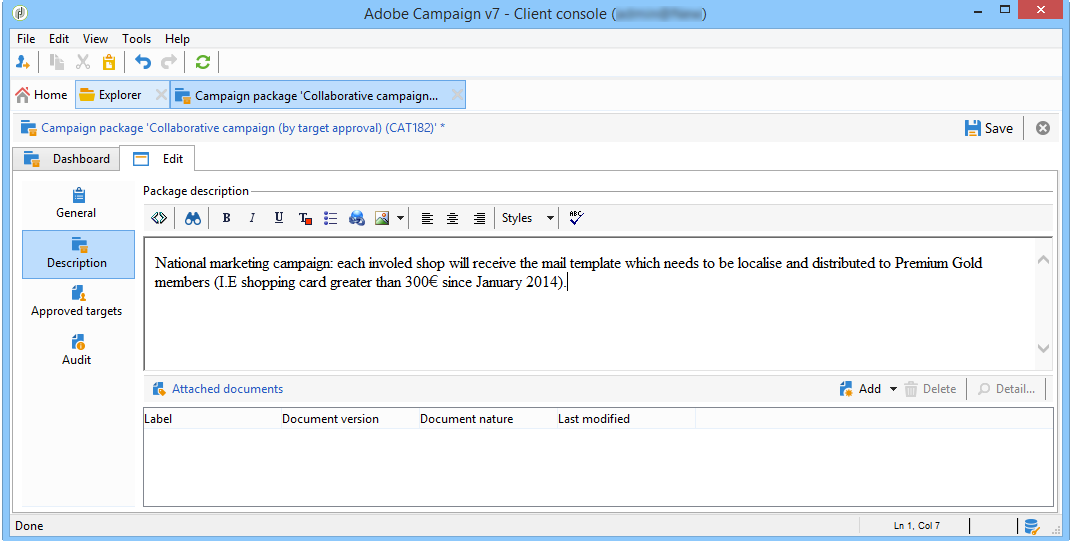The image size is (1071, 541).
Task: Toggle bold formatting
Action: (x=226, y=218)
